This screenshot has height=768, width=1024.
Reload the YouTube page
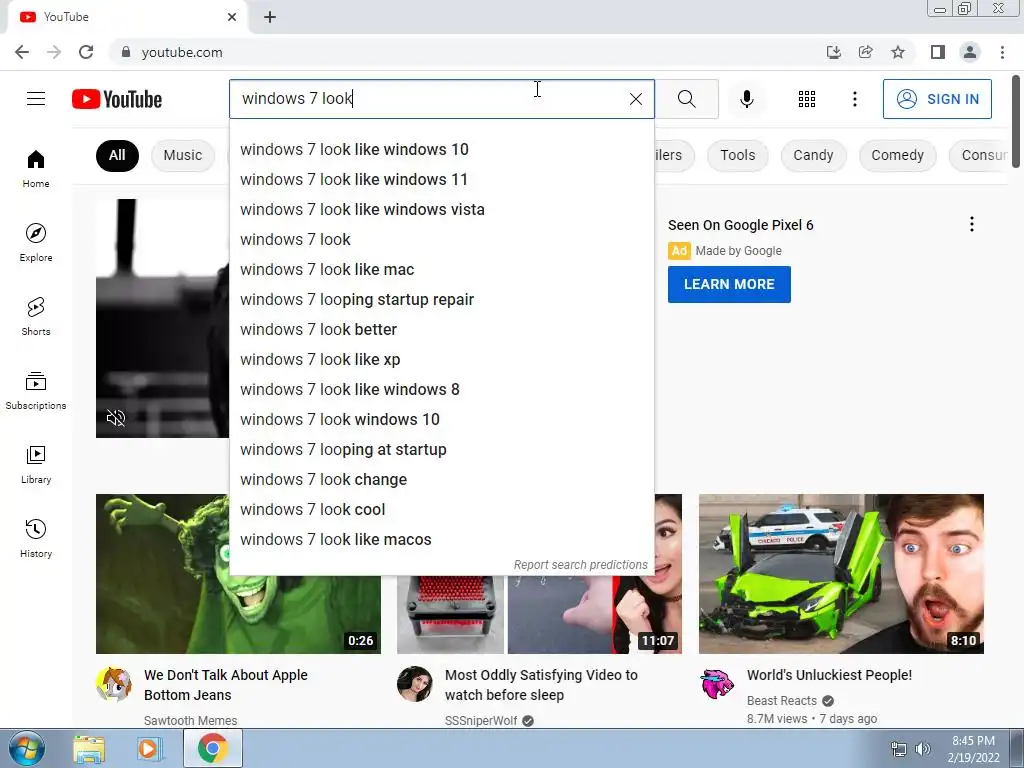(86, 52)
